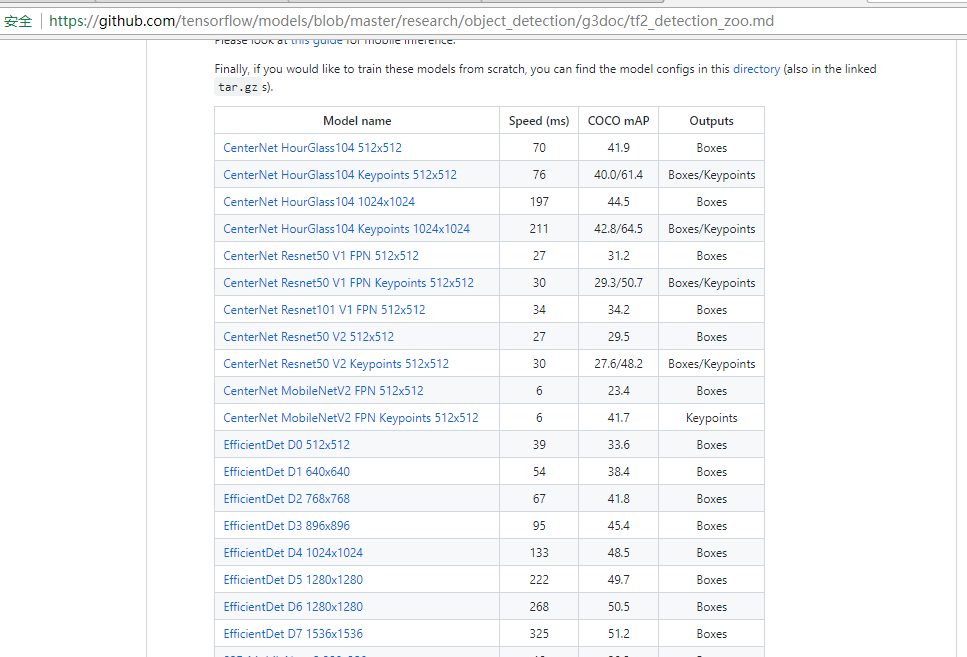
Task: Click speed value 197 for HourGlass104 1024x1024
Action: [x=539, y=202]
